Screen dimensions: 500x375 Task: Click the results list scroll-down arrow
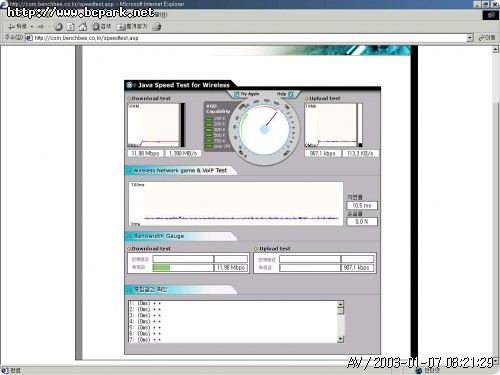tap(340, 339)
